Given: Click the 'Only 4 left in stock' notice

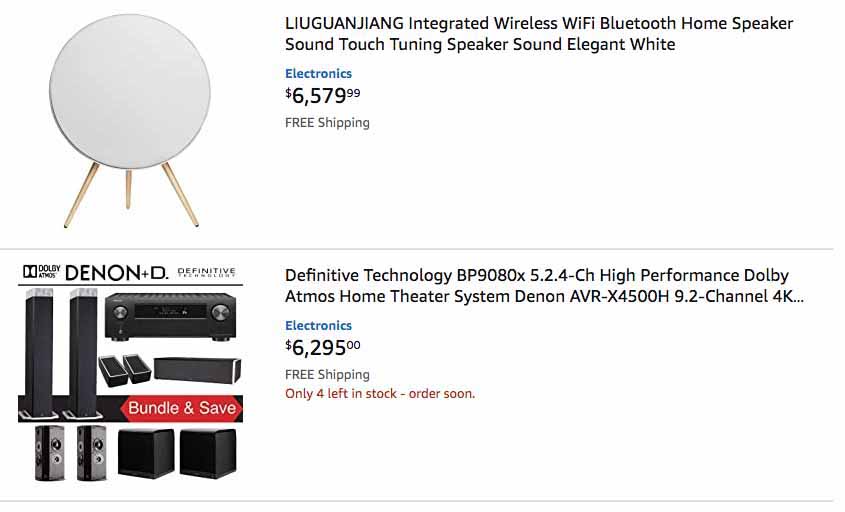Looking at the screenshot, I should coord(380,393).
